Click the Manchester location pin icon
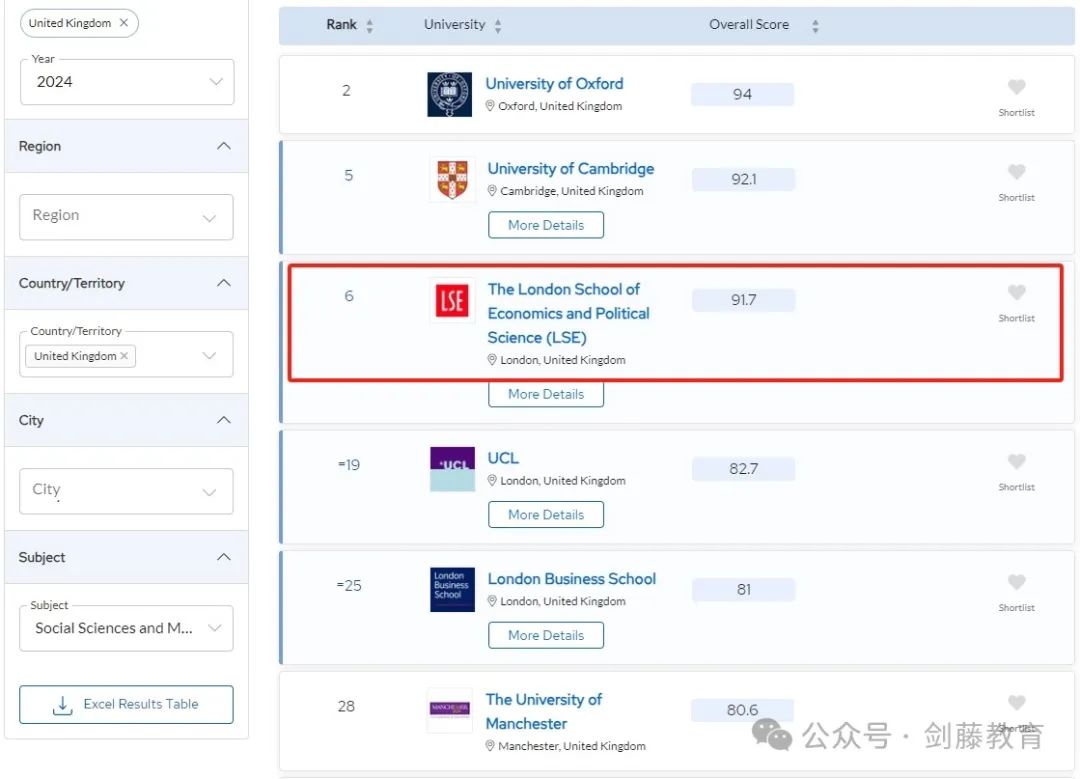The height and width of the screenshot is (779, 1080). click(490, 746)
